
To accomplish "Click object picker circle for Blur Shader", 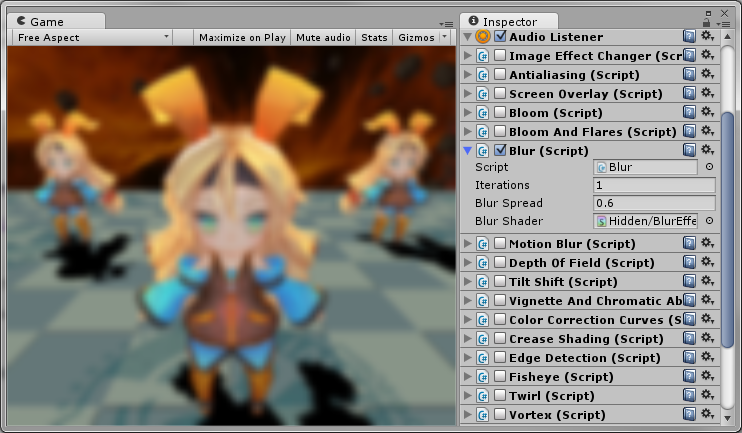I will [709, 221].
